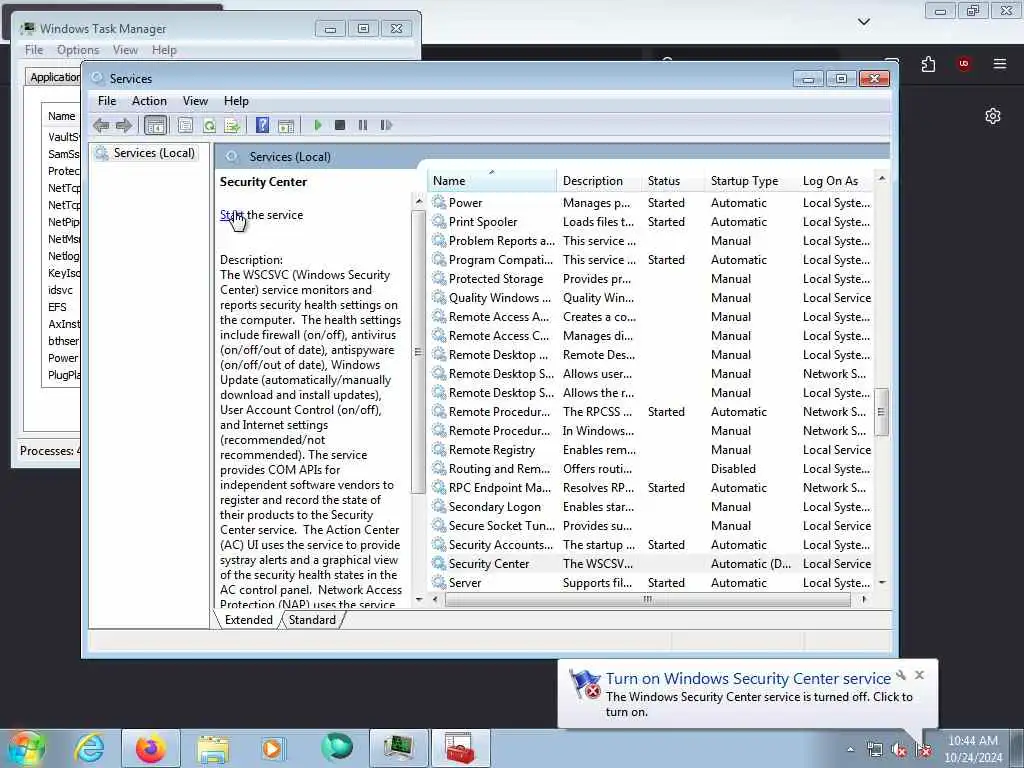Viewport: 1024px width, 768px height.
Task: Open the Applications tab in Task Manager
Action: pos(55,77)
